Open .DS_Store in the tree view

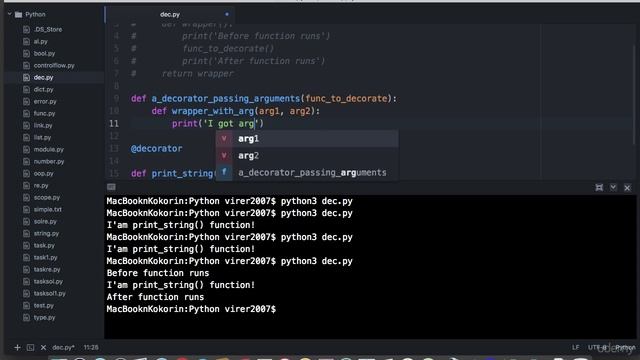point(48,29)
